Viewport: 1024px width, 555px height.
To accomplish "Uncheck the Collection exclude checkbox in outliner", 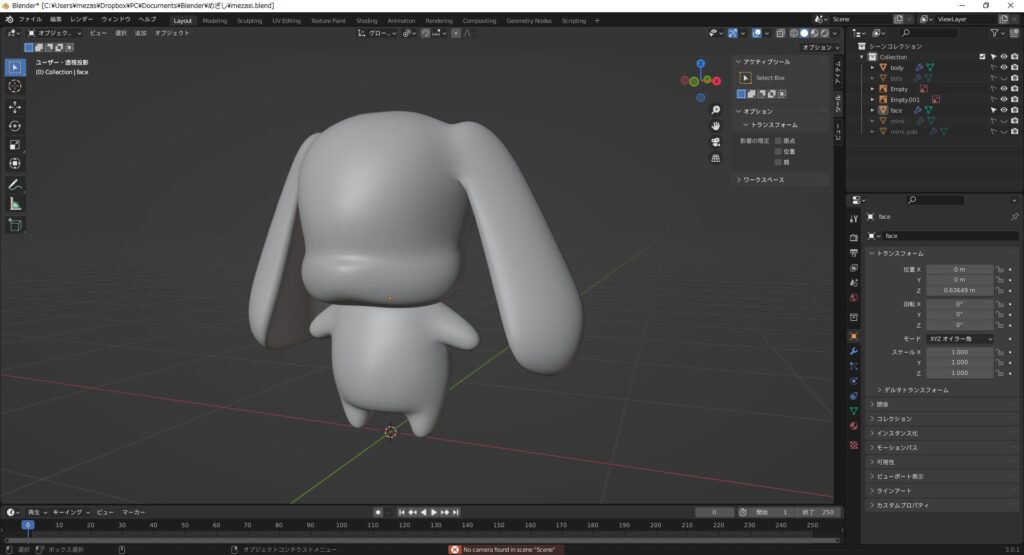I will coord(981,57).
